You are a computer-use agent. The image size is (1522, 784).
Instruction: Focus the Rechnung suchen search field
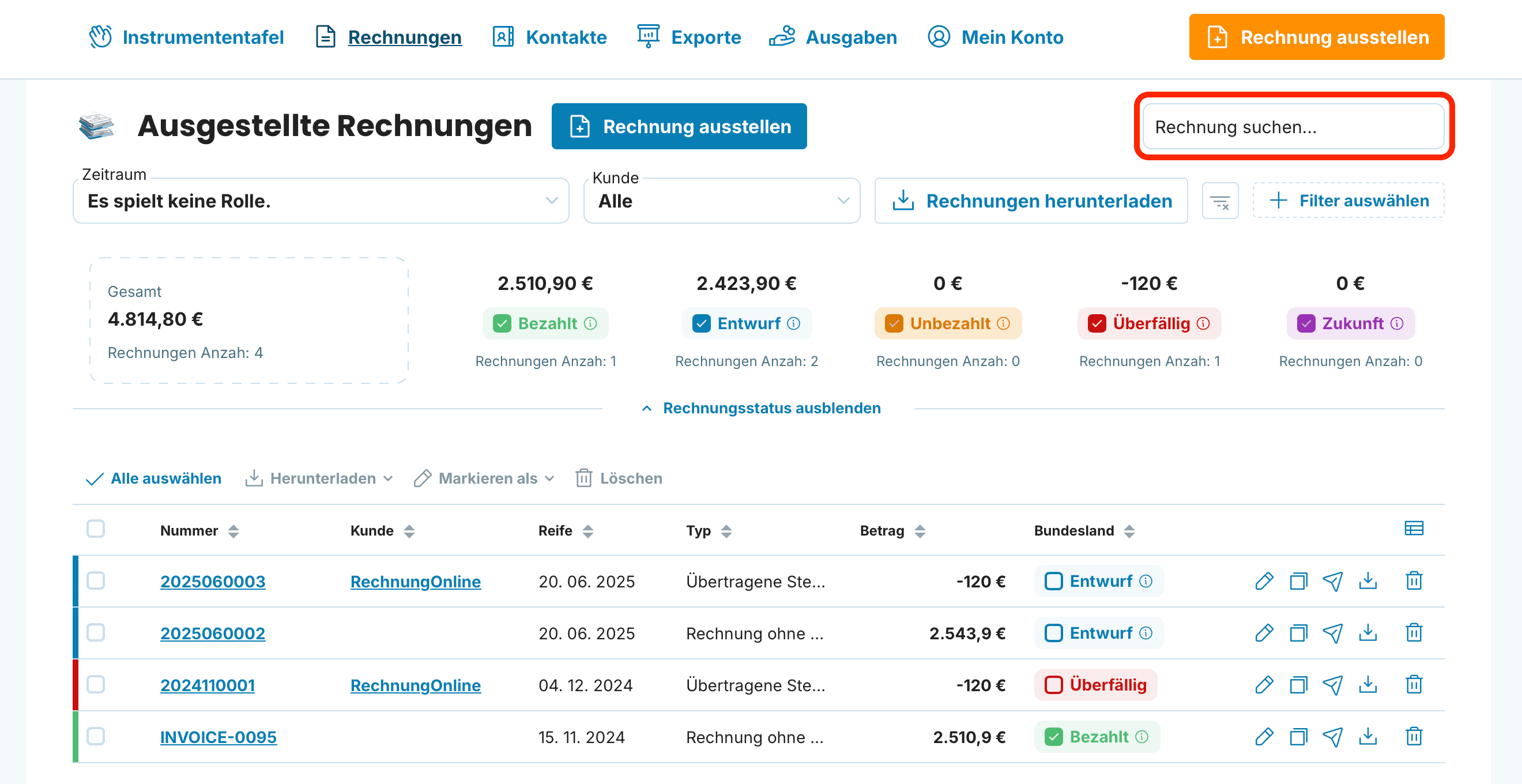1293,127
